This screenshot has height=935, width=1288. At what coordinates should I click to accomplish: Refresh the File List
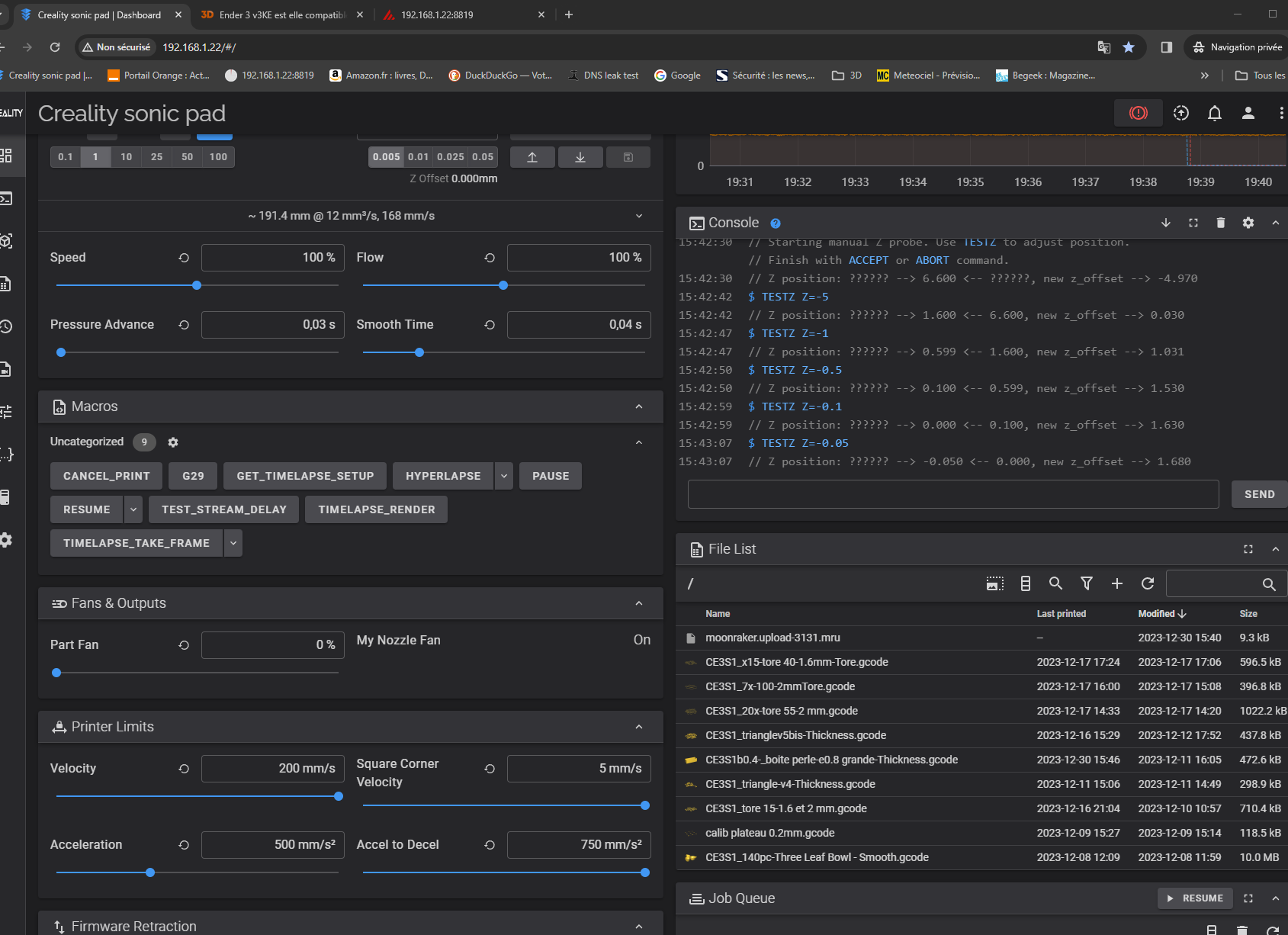1147,583
